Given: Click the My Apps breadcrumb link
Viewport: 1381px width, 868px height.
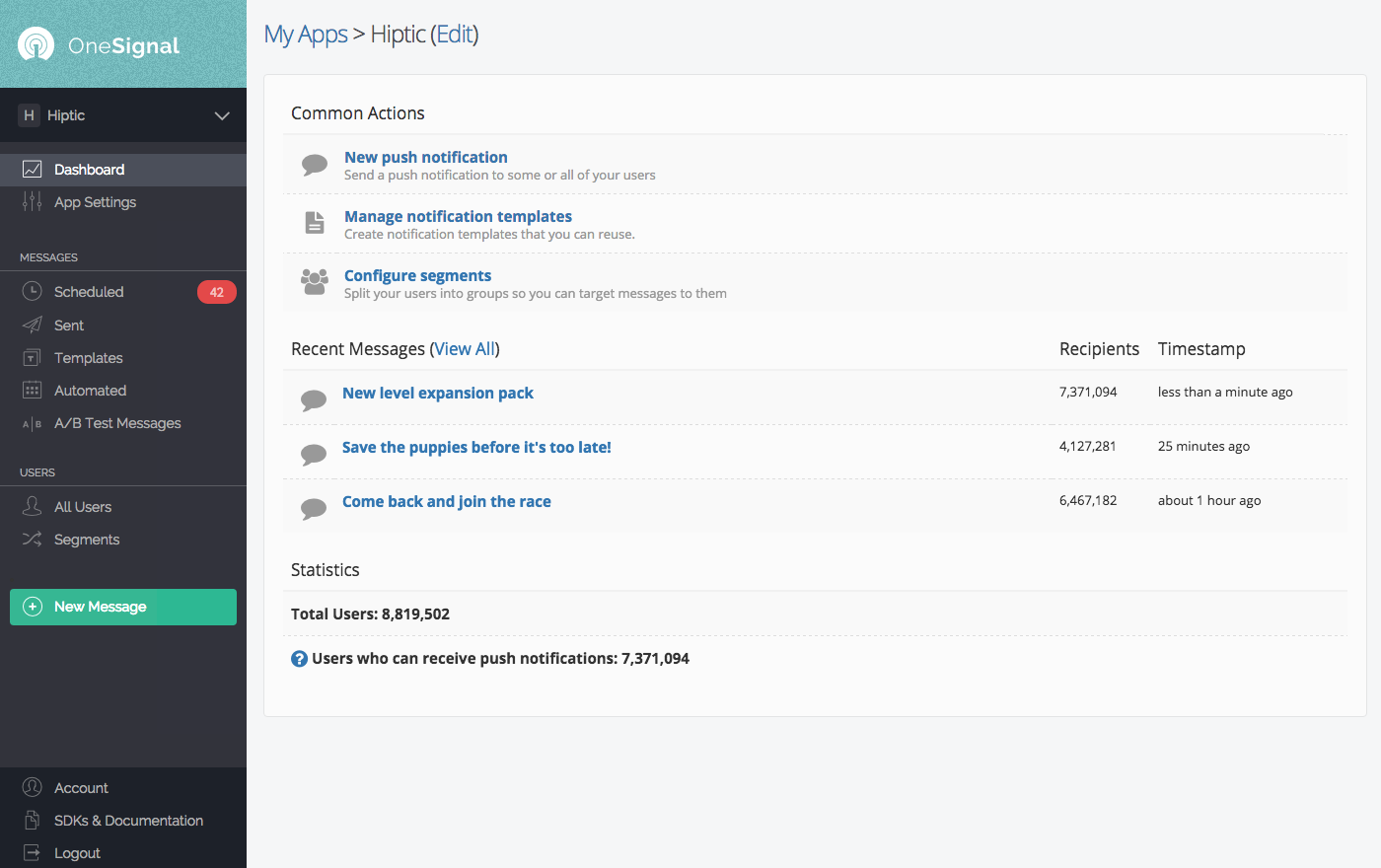Looking at the screenshot, I should click(x=306, y=35).
